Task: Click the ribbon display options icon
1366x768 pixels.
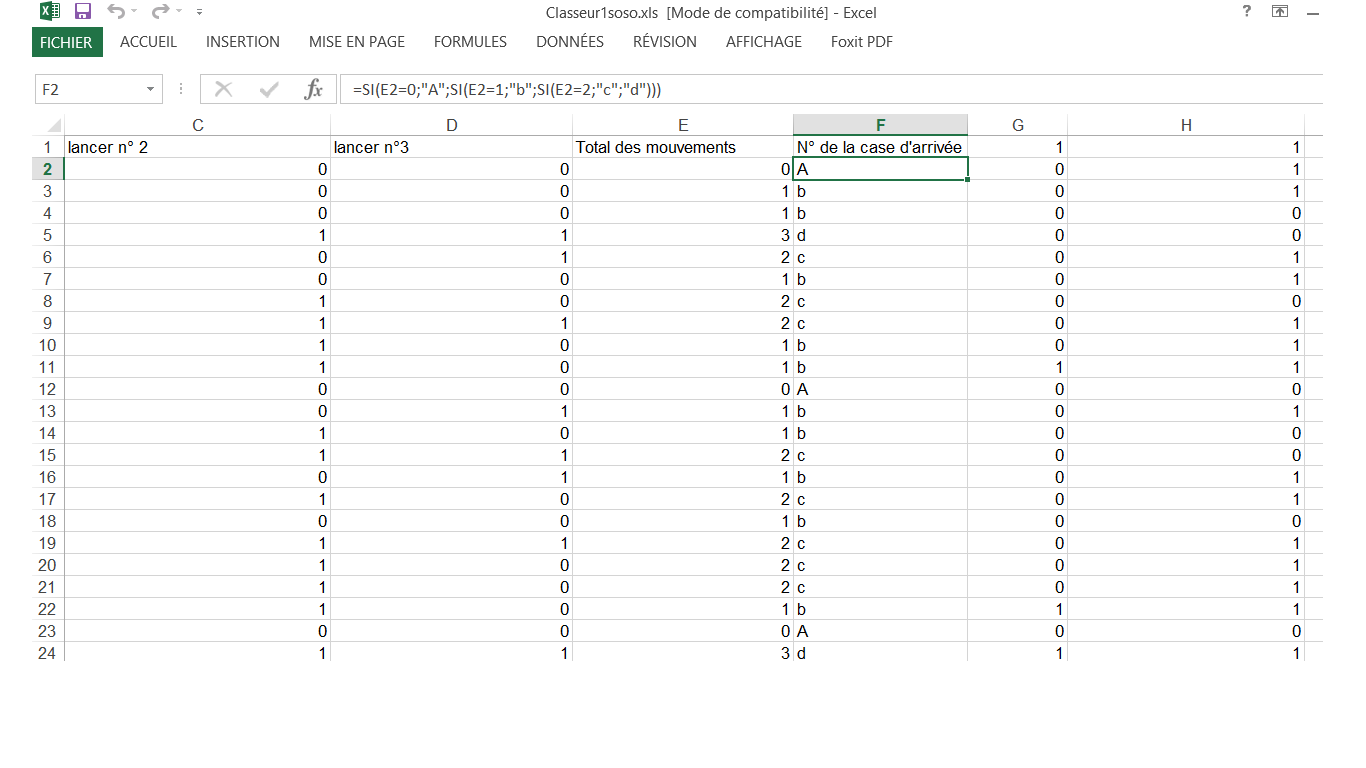Action: 1279,12
